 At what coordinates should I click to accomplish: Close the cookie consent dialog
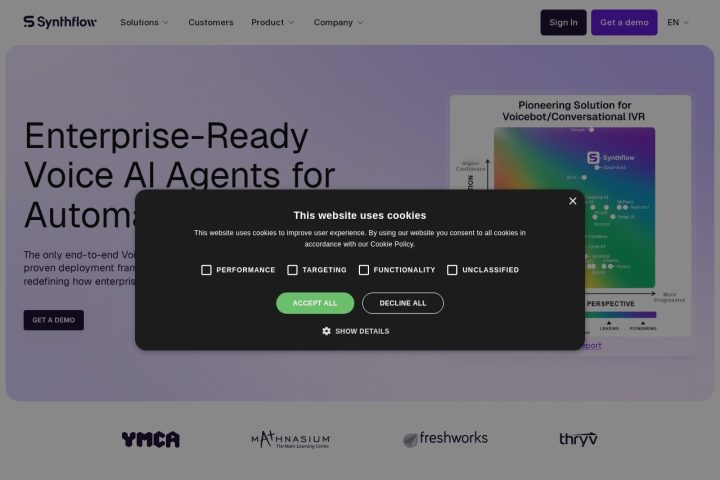pos(573,201)
